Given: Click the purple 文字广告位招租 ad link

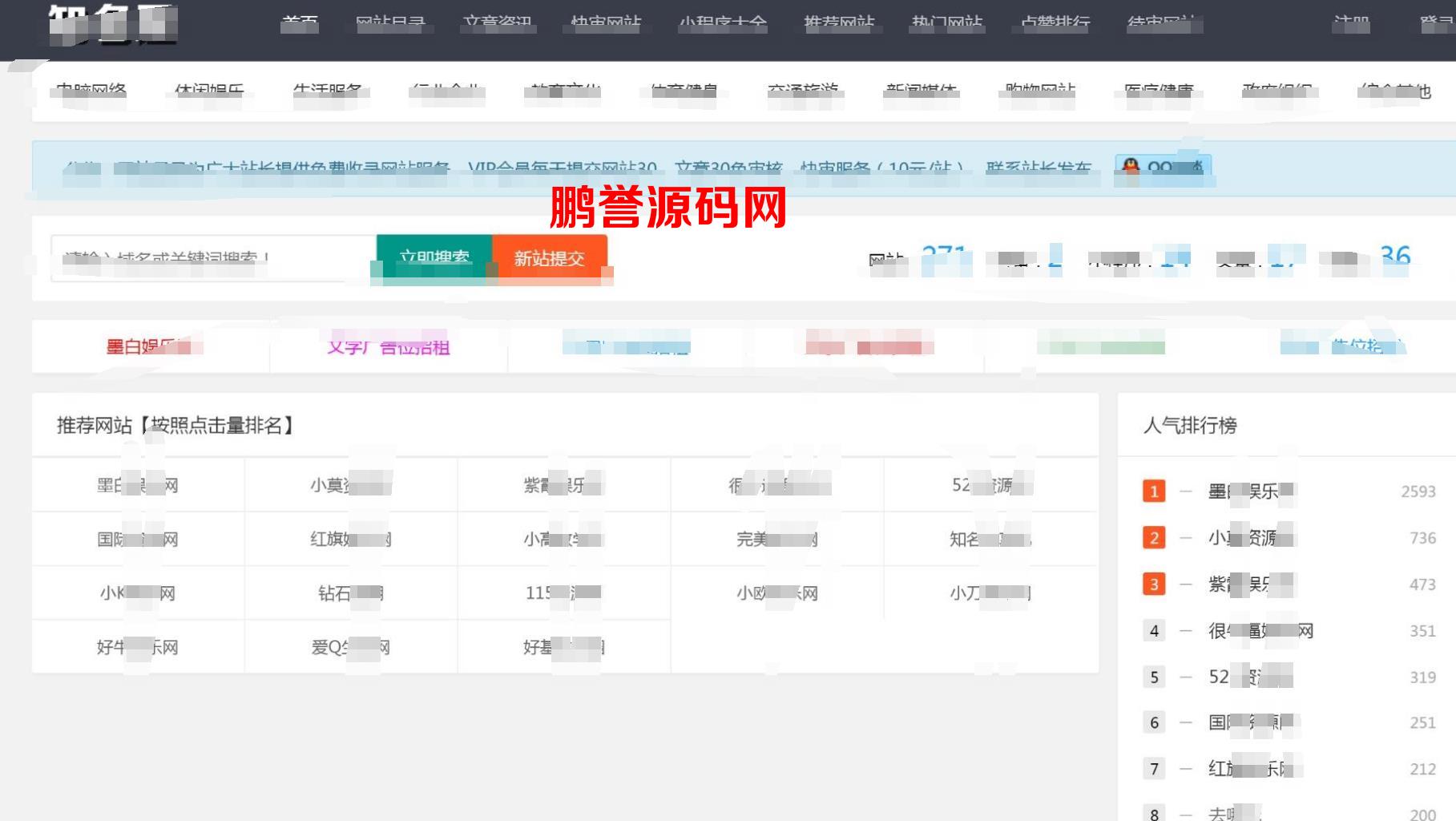Looking at the screenshot, I should [389, 346].
